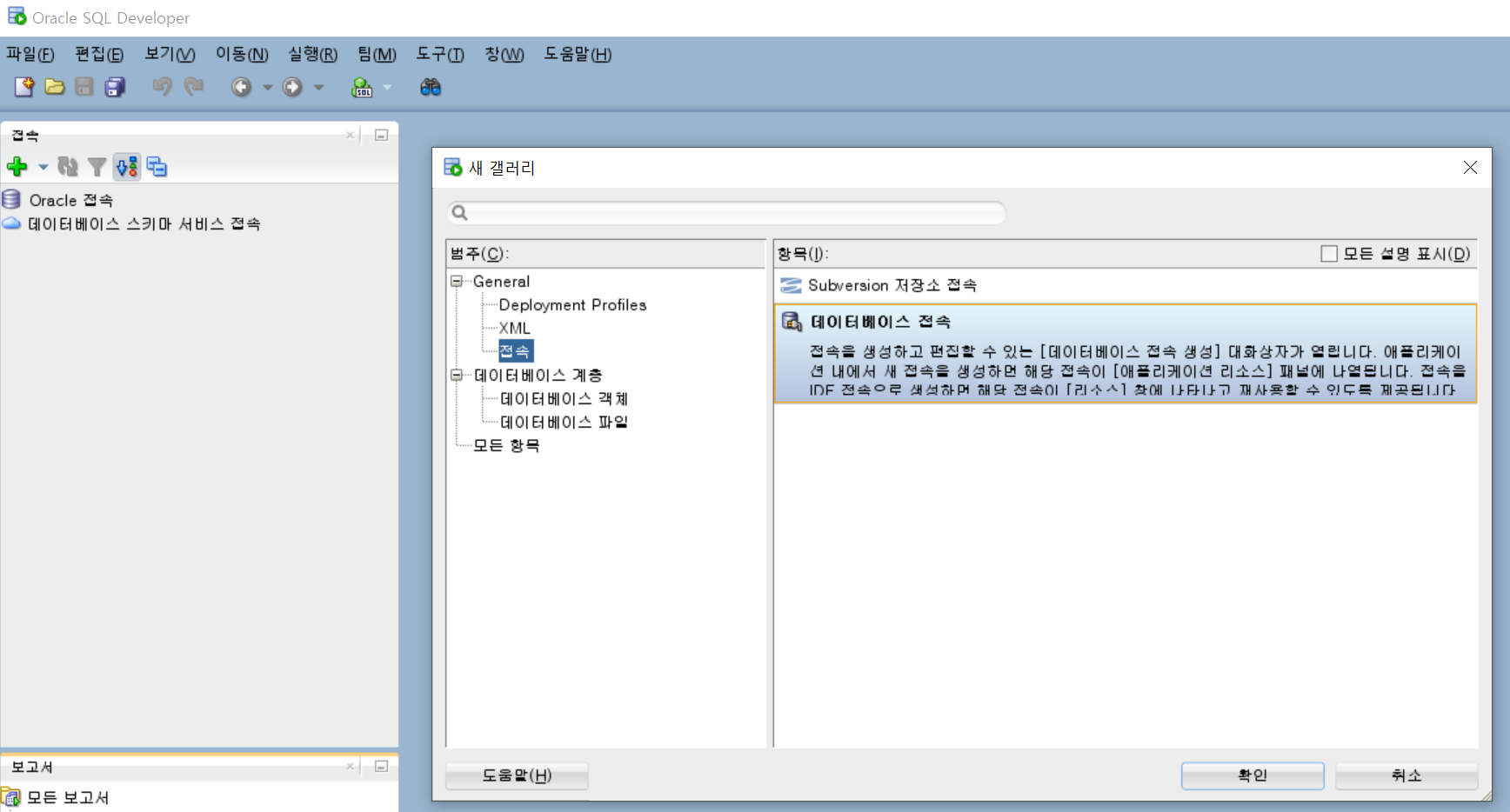
Task: Select the 접속 category under General
Action: 516,351
